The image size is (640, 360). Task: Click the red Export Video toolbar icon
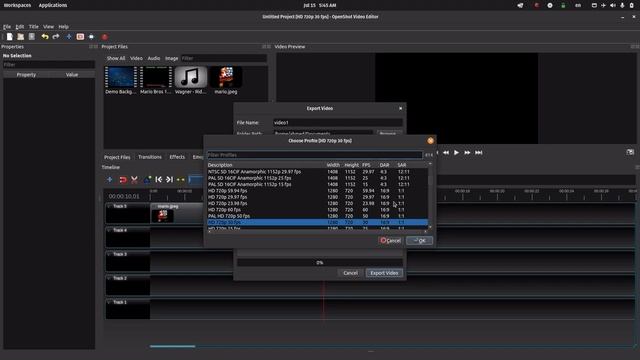(x=104, y=37)
